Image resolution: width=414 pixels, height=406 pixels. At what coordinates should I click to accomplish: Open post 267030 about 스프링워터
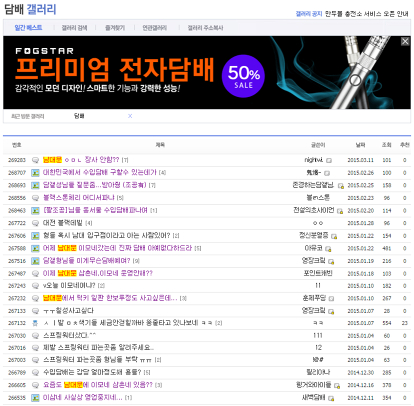(x=69, y=335)
